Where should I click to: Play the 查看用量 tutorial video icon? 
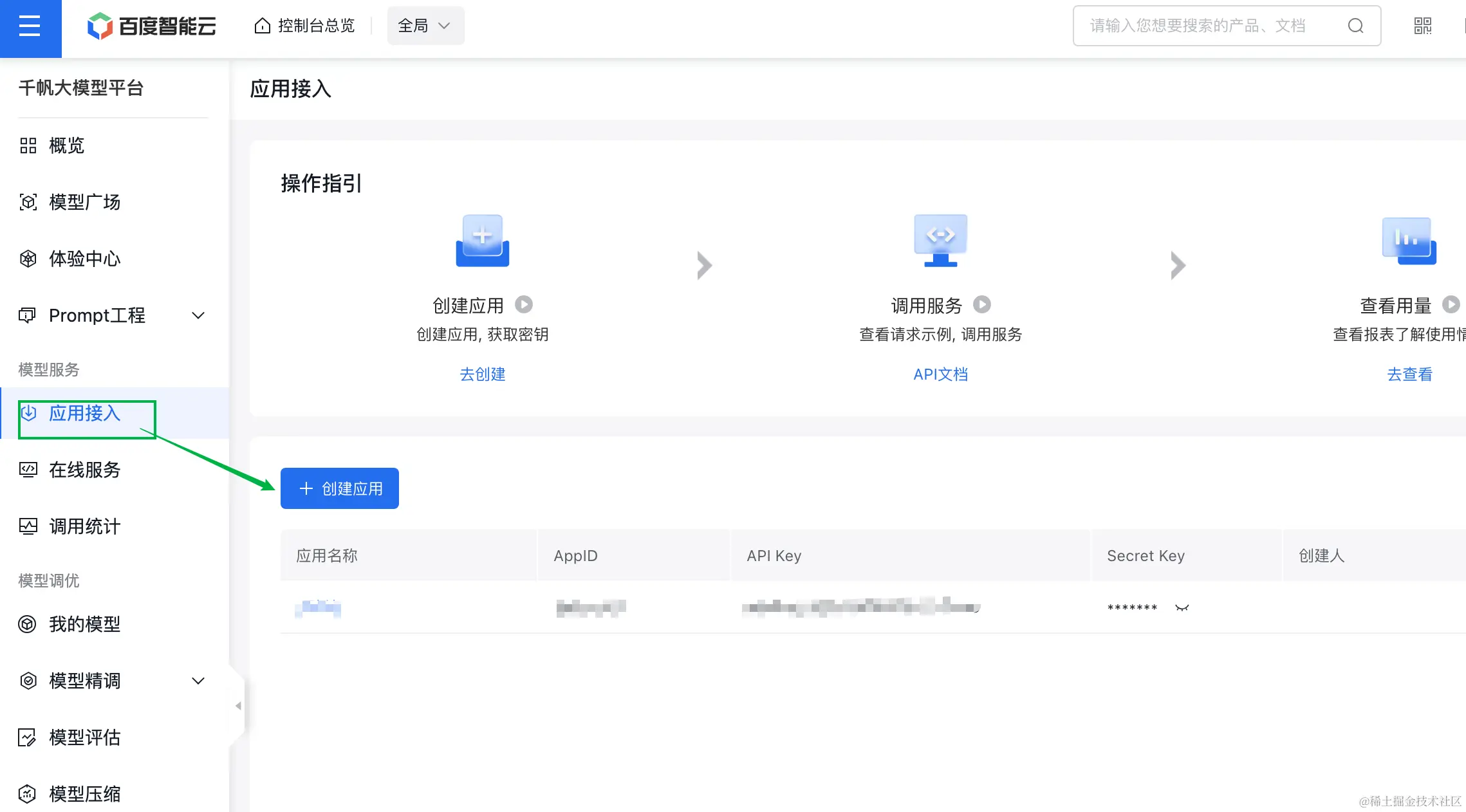tap(1451, 304)
